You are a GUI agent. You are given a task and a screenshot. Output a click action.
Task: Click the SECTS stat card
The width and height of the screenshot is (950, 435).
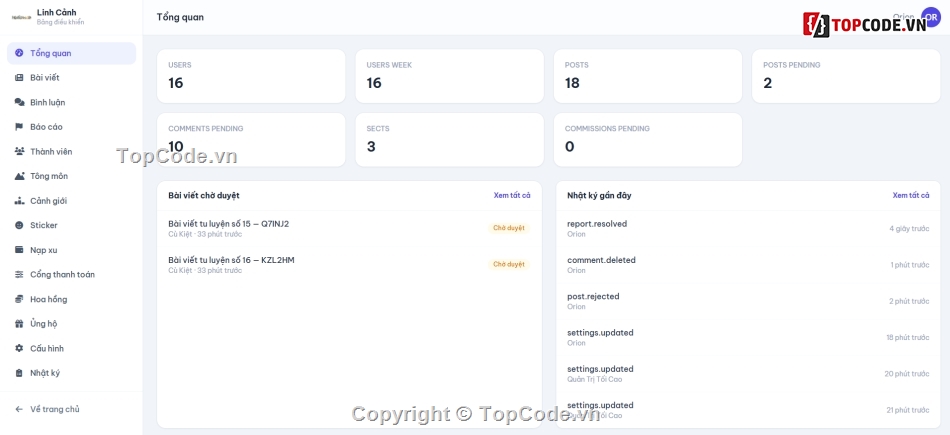pos(450,139)
